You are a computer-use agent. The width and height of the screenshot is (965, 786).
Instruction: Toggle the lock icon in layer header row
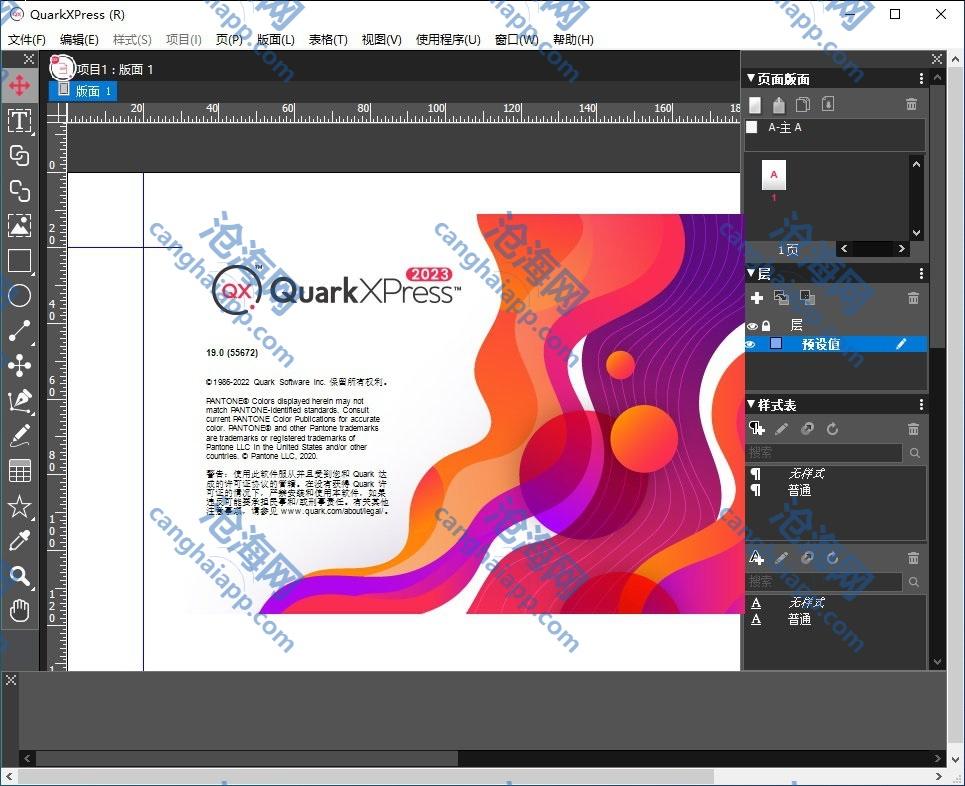pyautogui.click(x=766, y=326)
